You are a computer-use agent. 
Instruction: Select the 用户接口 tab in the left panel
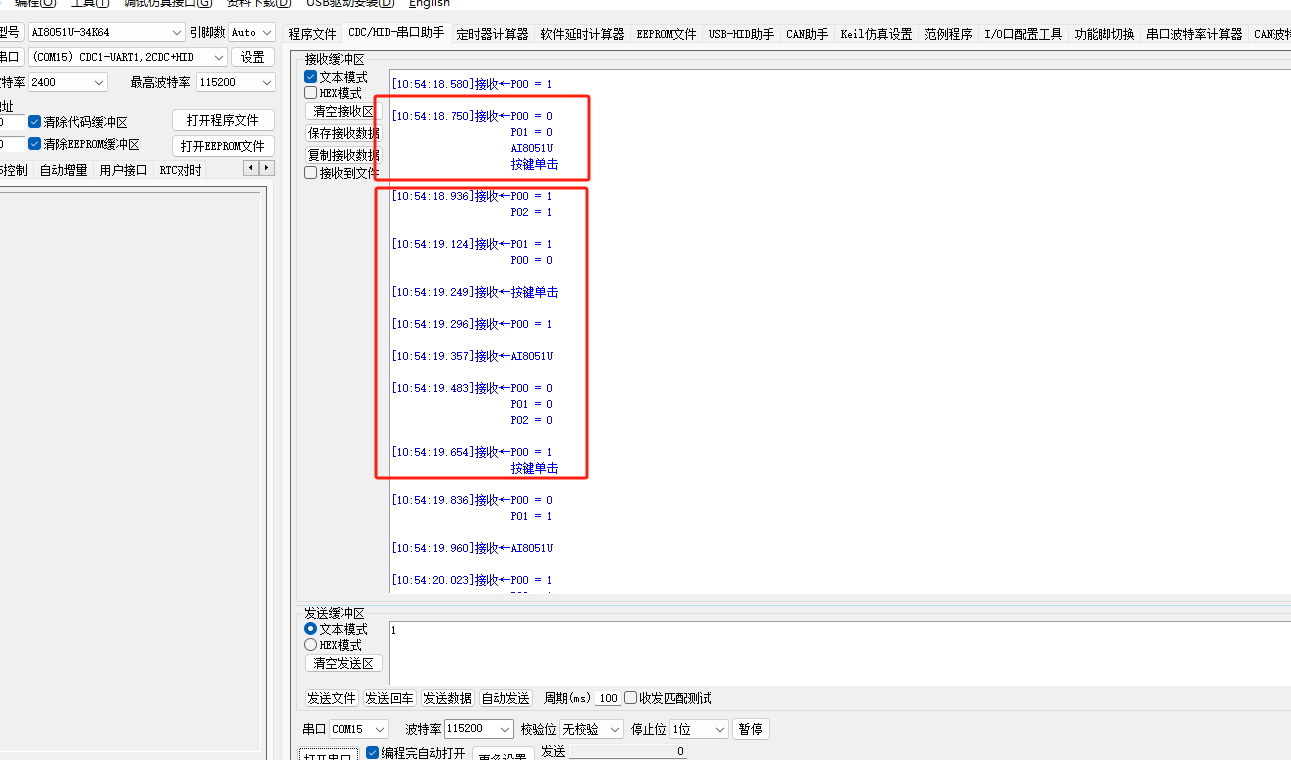[123, 170]
